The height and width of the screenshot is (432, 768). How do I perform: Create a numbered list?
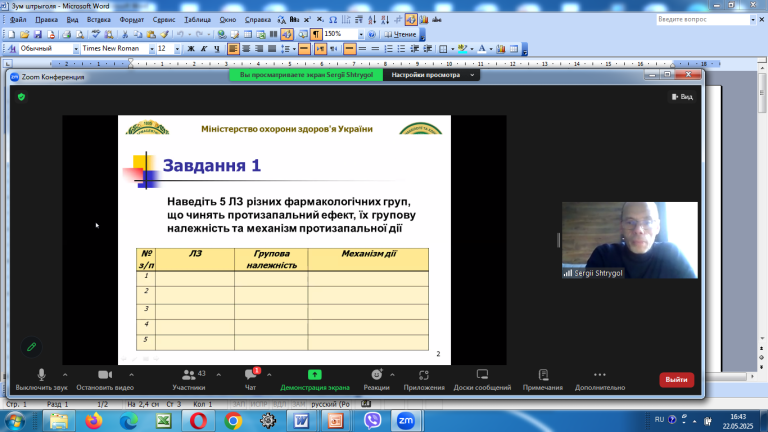(x=388, y=48)
